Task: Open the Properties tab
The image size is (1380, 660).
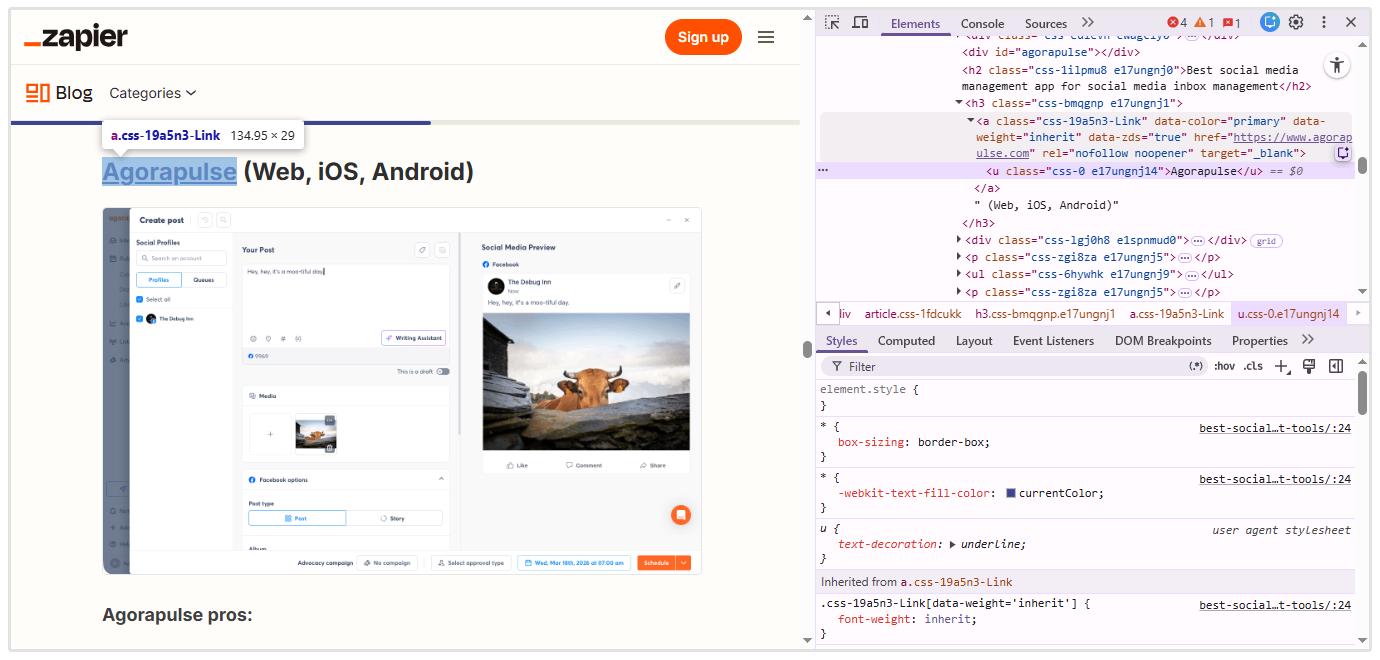Action: click(x=1260, y=341)
